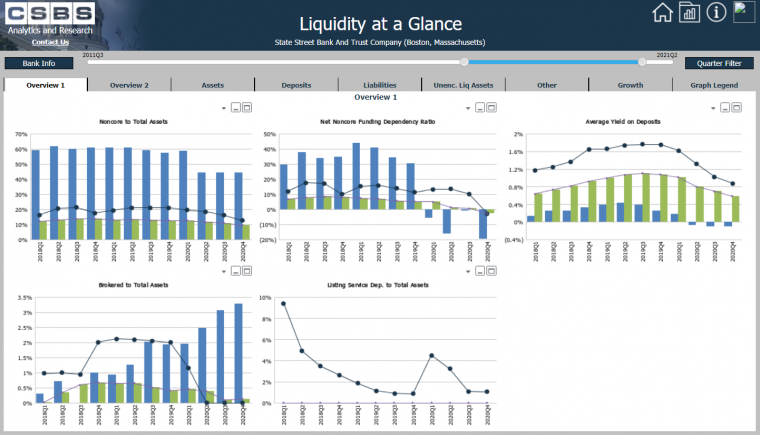Maximize the Noncore to Total Assets chart

247,108
